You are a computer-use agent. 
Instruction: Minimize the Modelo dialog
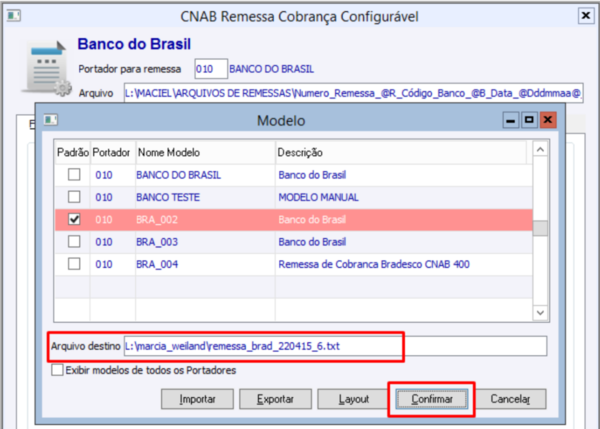point(510,121)
